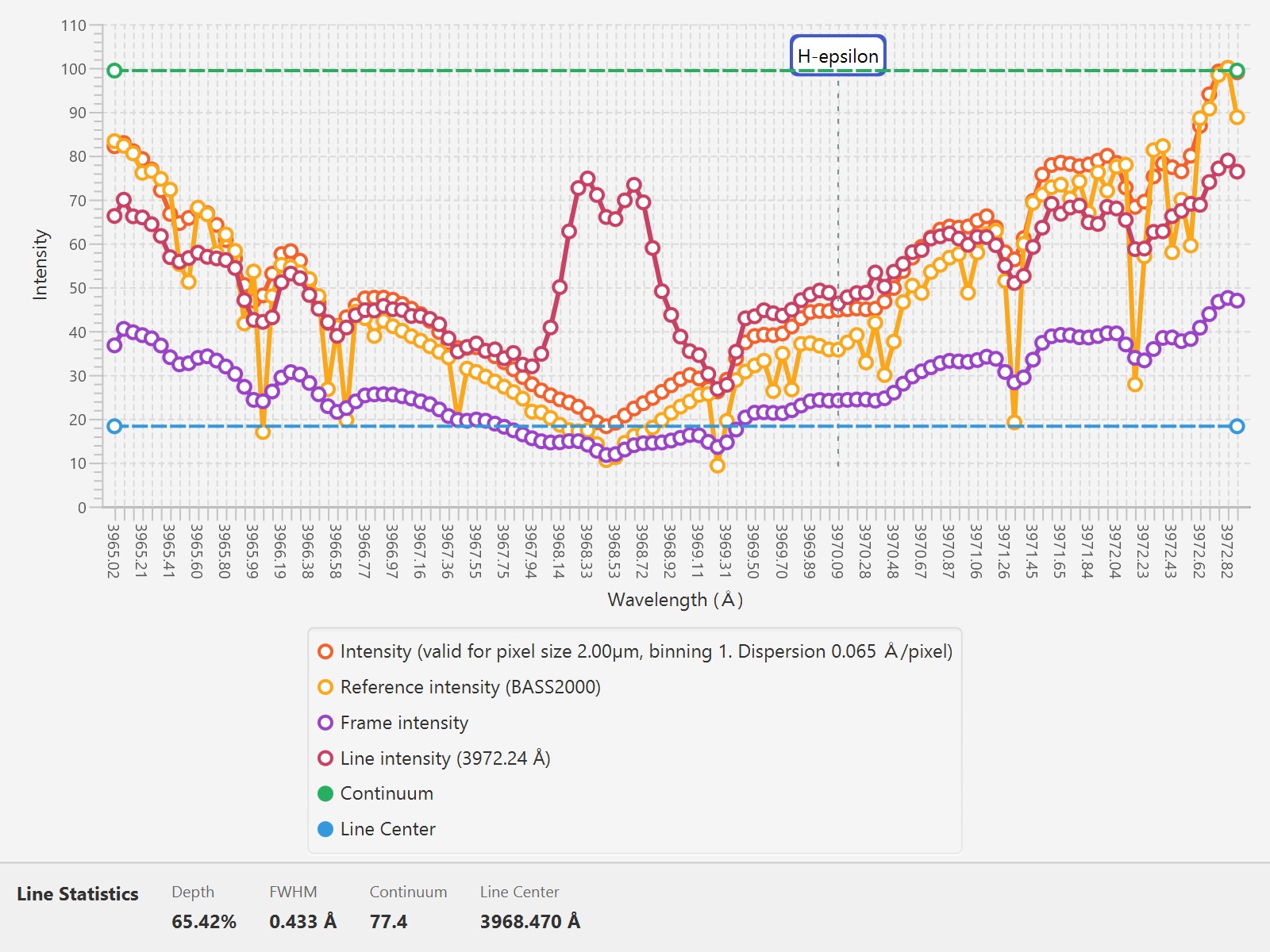Toggle Reference intensity (BASS2000) series label

pos(471,687)
